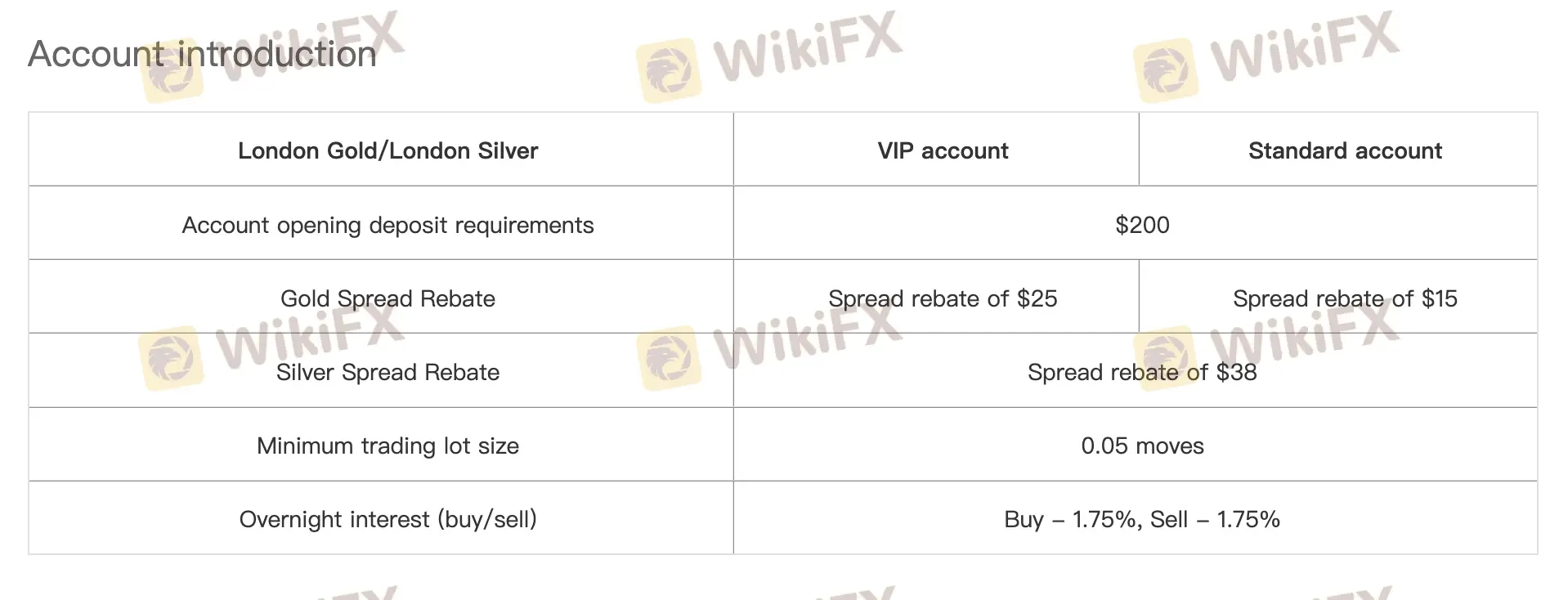
Task: Click the Spread rebate of $38 cell
Action: tap(1142, 372)
